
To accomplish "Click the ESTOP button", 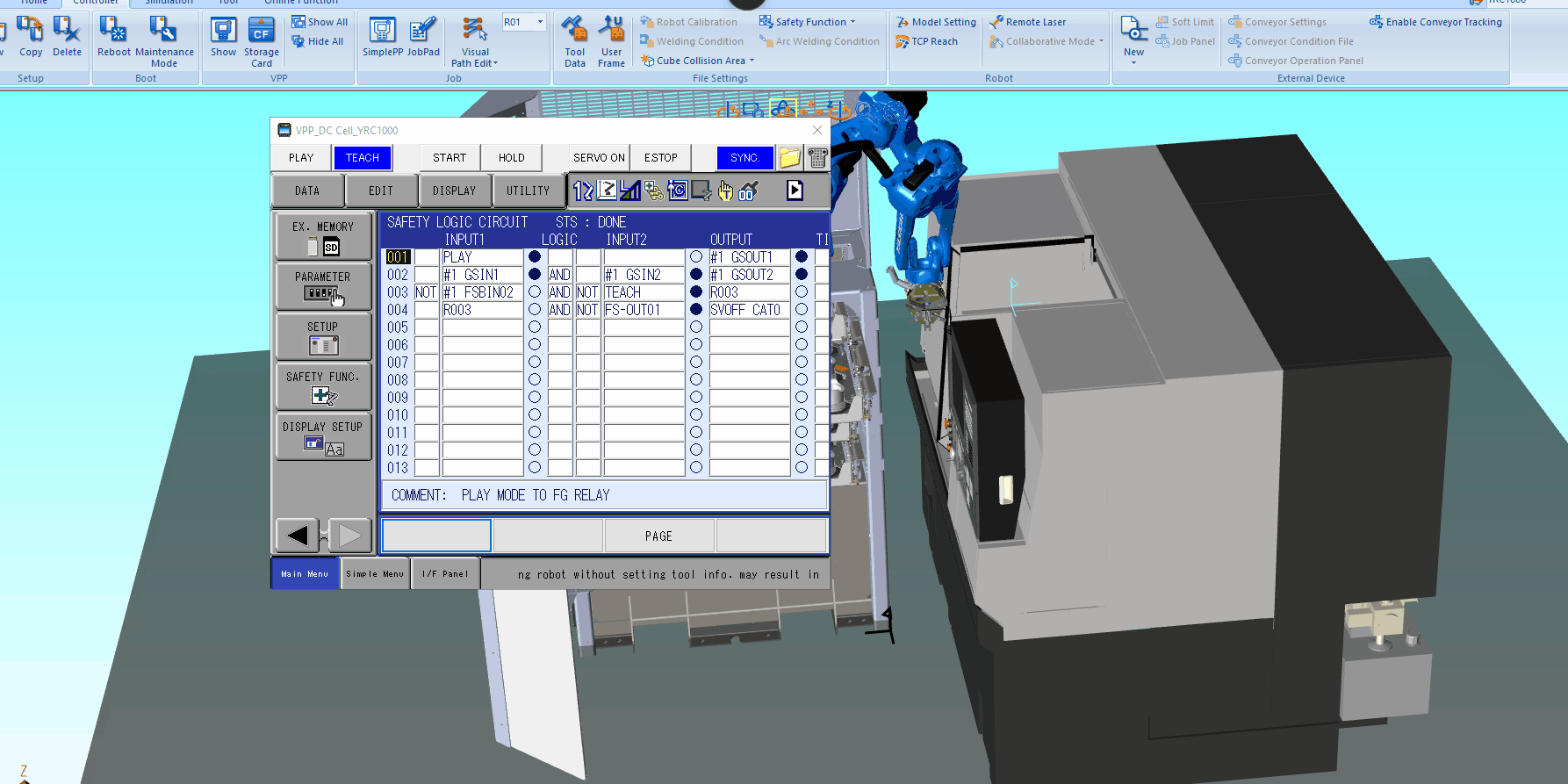I will [x=660, y=158].
